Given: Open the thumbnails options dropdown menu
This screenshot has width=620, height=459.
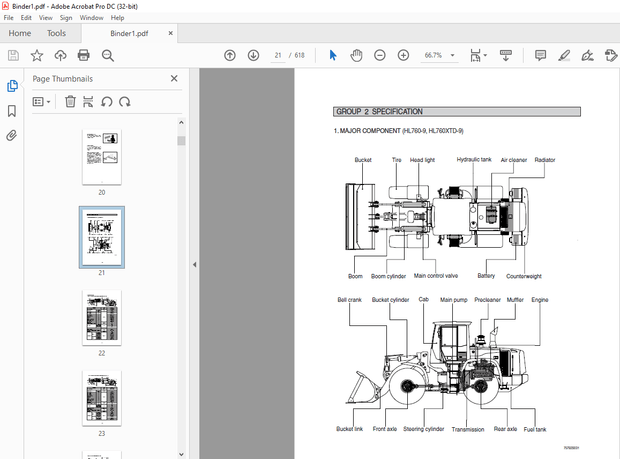Looking at the screenshot, I should tap(41, 101).
